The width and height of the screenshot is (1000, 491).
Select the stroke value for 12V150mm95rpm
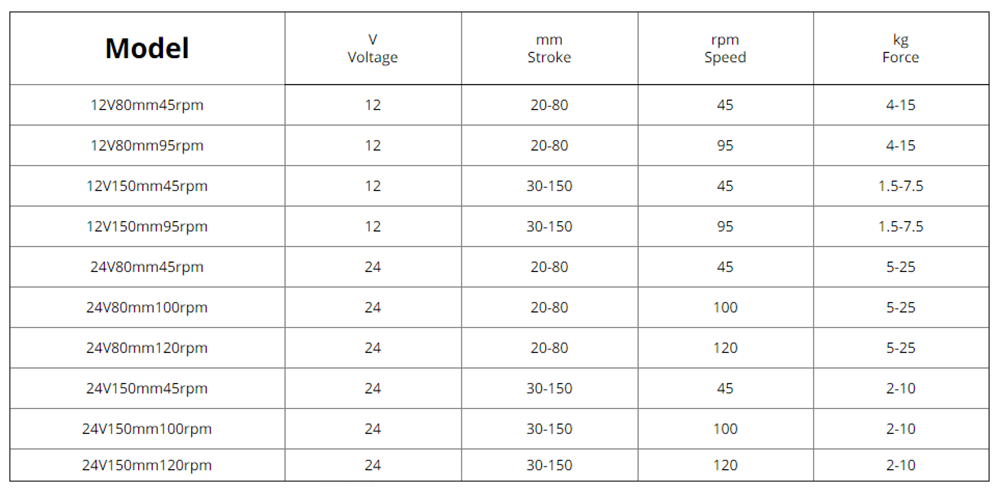click(549, 226)
